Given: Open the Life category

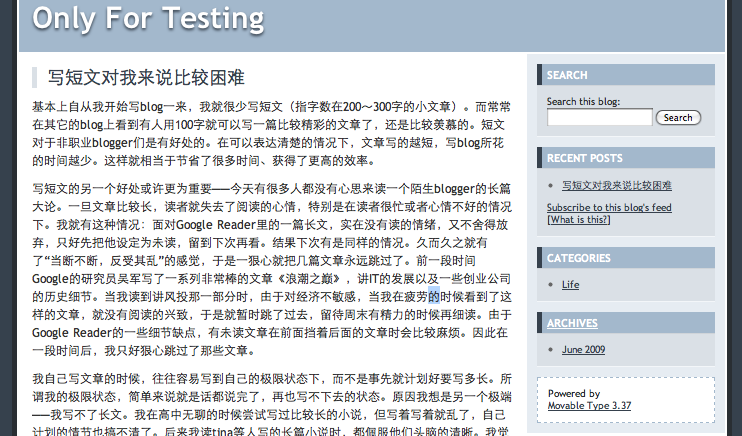Looking at the screenshot, I should pyautogui.click(x=570, y=285).
